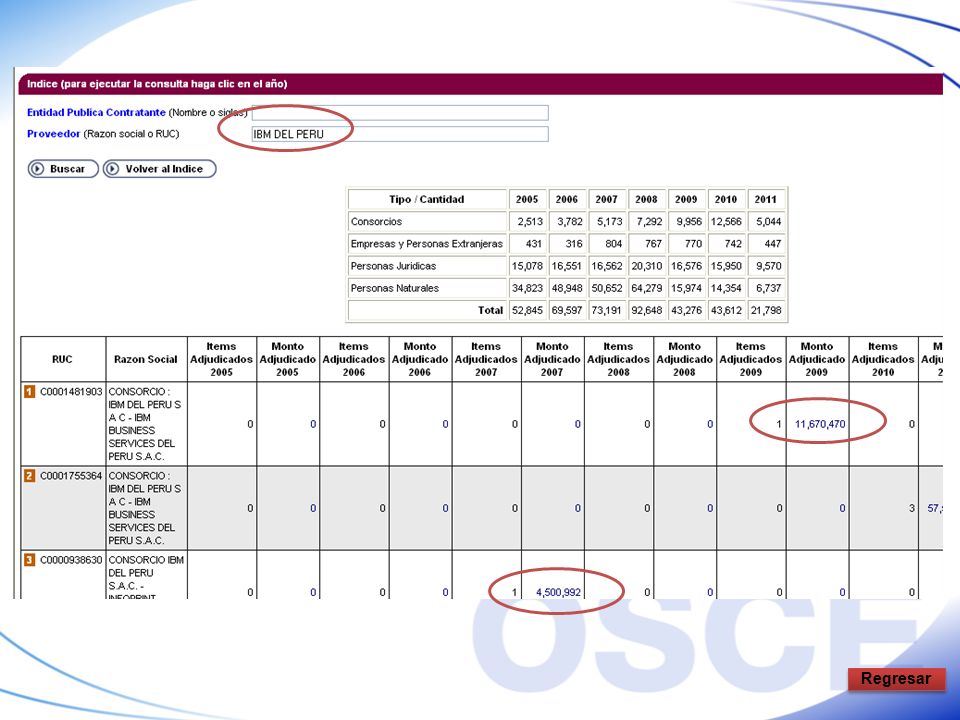Click the Items Adjudicados 2007 column header
The image size is (960, 720).
pos(486,359)
